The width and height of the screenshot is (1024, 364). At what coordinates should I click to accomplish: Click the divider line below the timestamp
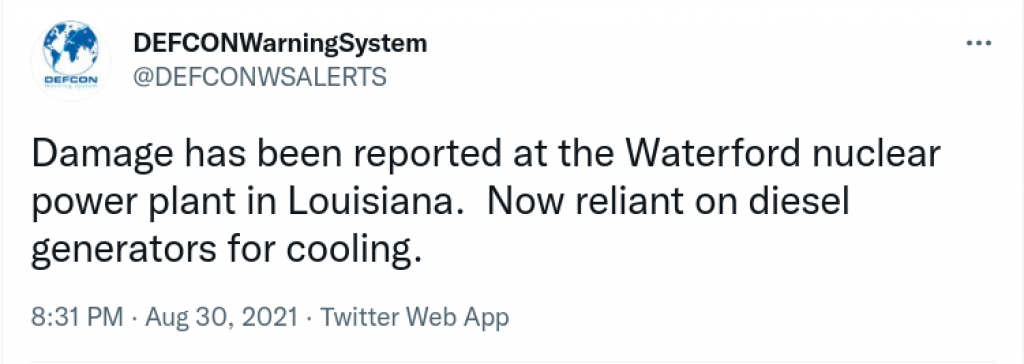(x=512, y=360)
